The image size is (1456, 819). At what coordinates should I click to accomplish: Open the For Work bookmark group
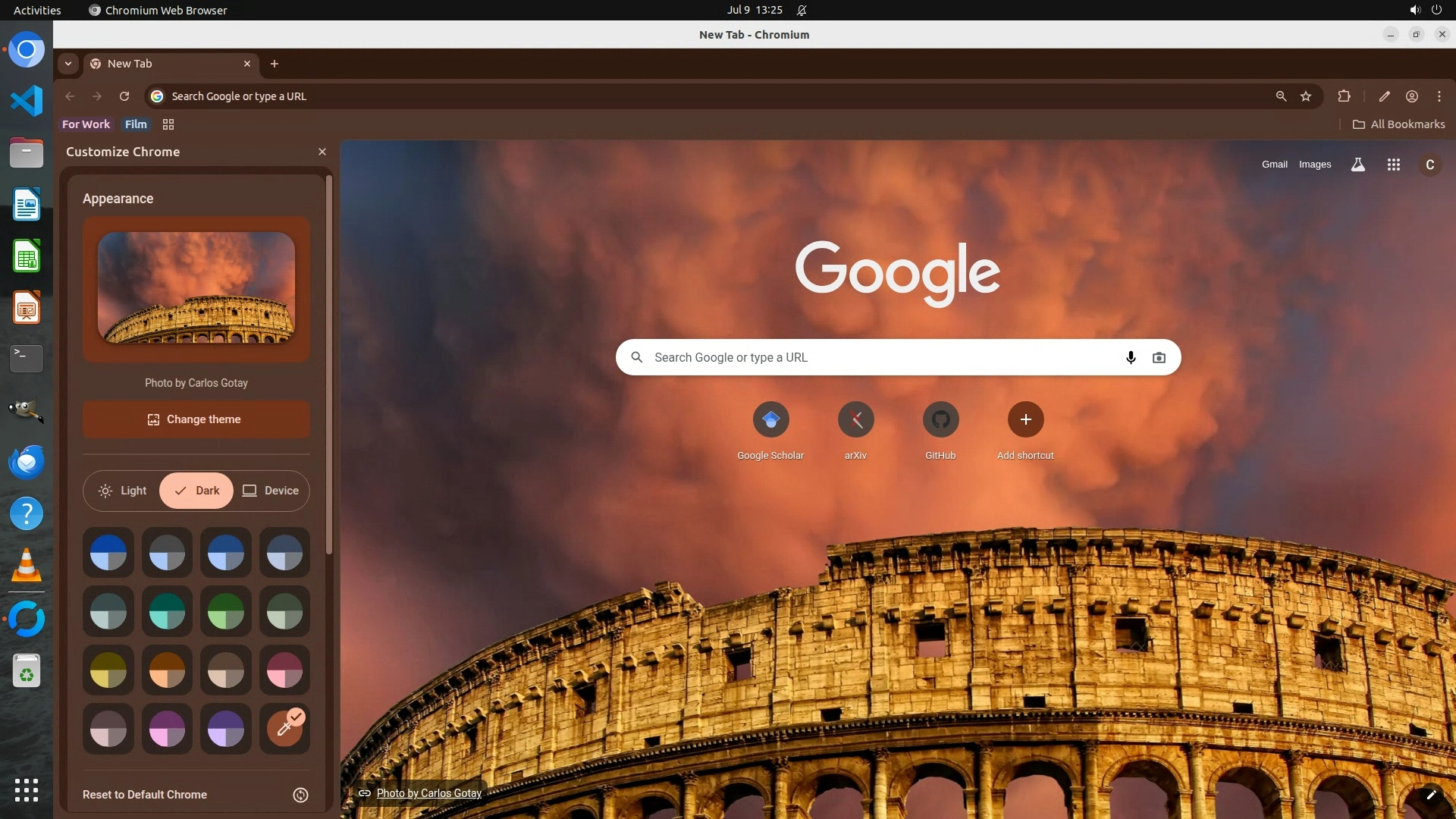point(86,124)
